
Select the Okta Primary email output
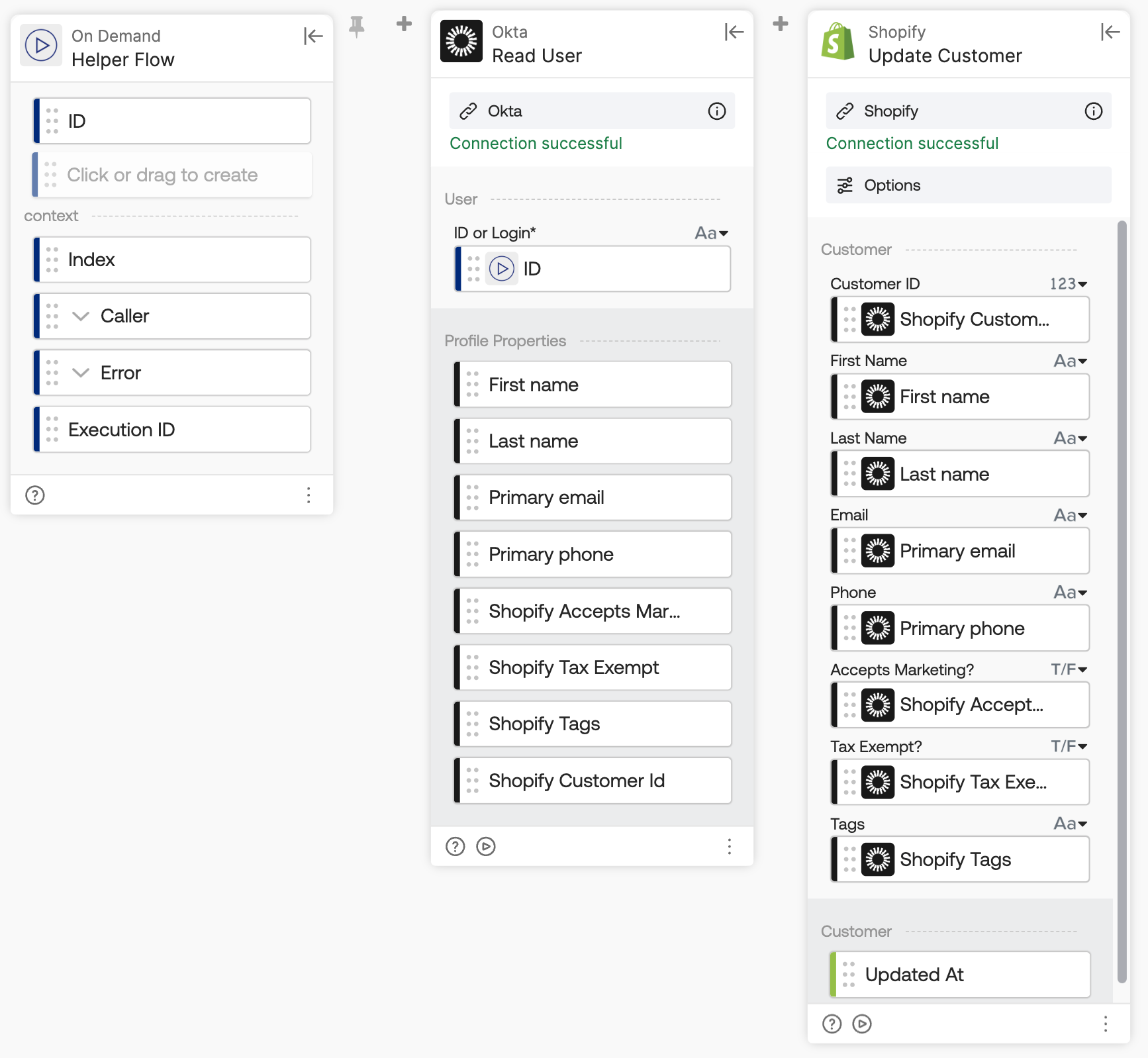coord(593,498)
